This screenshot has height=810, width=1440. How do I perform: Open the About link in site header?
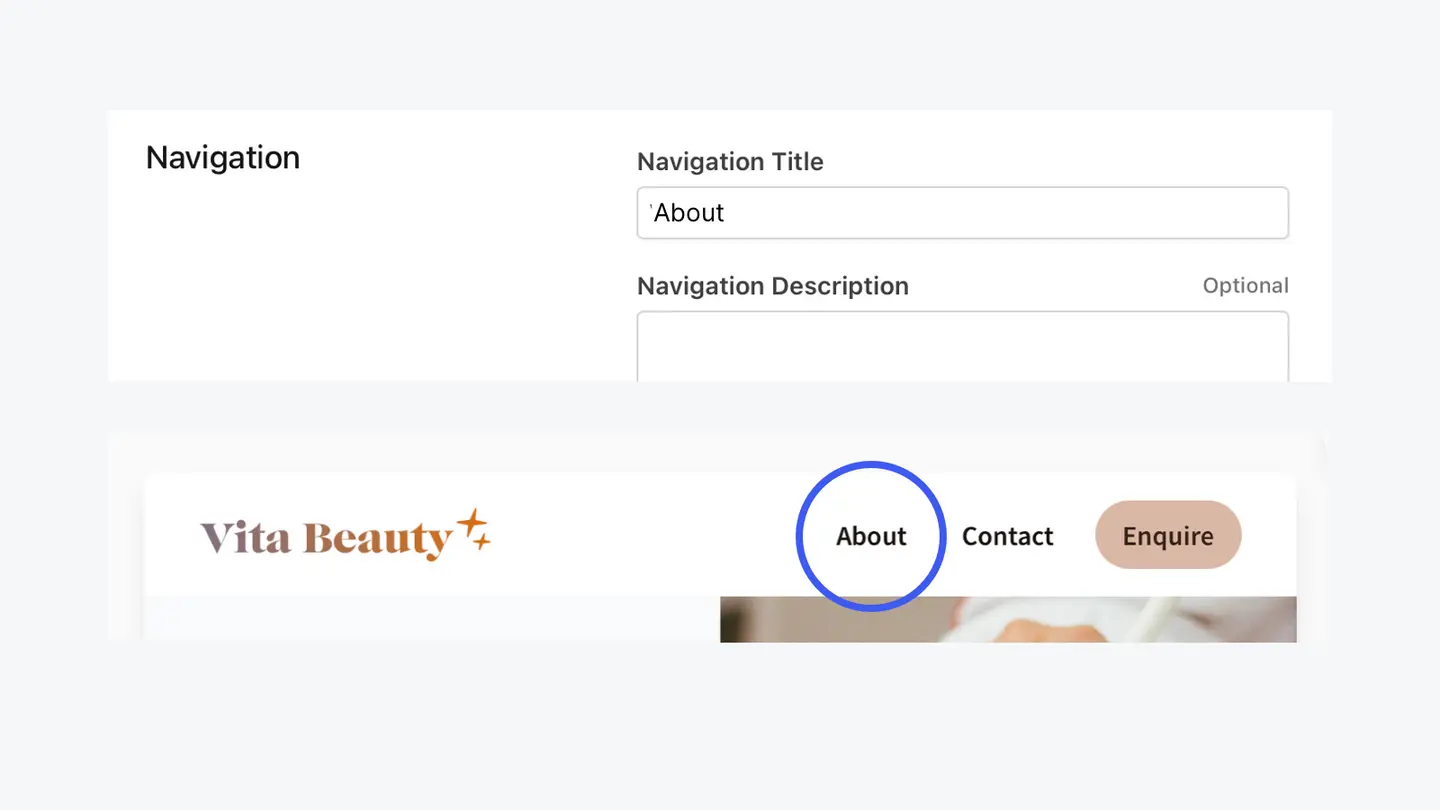(871, 537)
